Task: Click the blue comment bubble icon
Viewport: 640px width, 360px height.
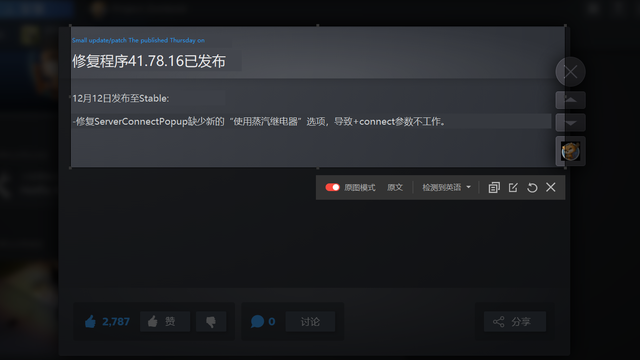Action: (257, 322)
